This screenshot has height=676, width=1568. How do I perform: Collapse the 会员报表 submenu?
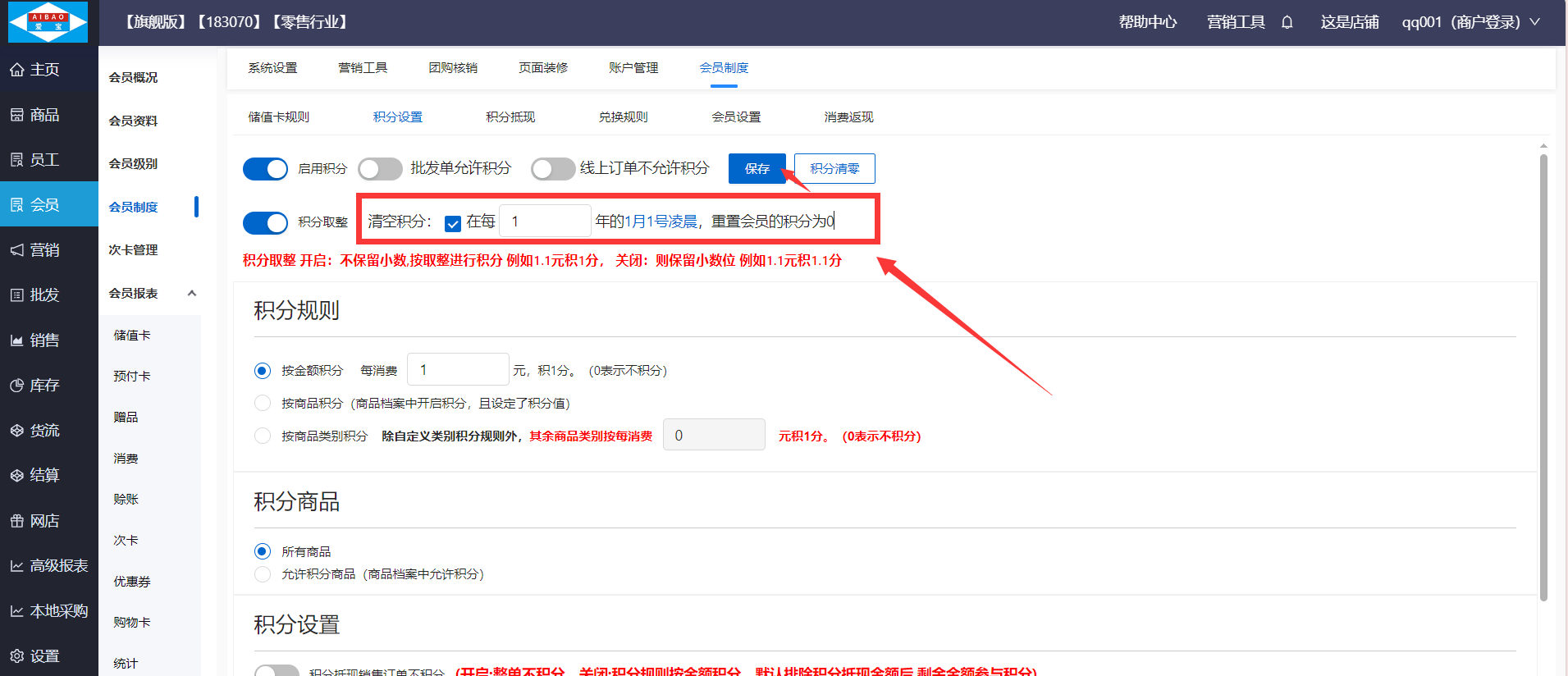(192, 293)
